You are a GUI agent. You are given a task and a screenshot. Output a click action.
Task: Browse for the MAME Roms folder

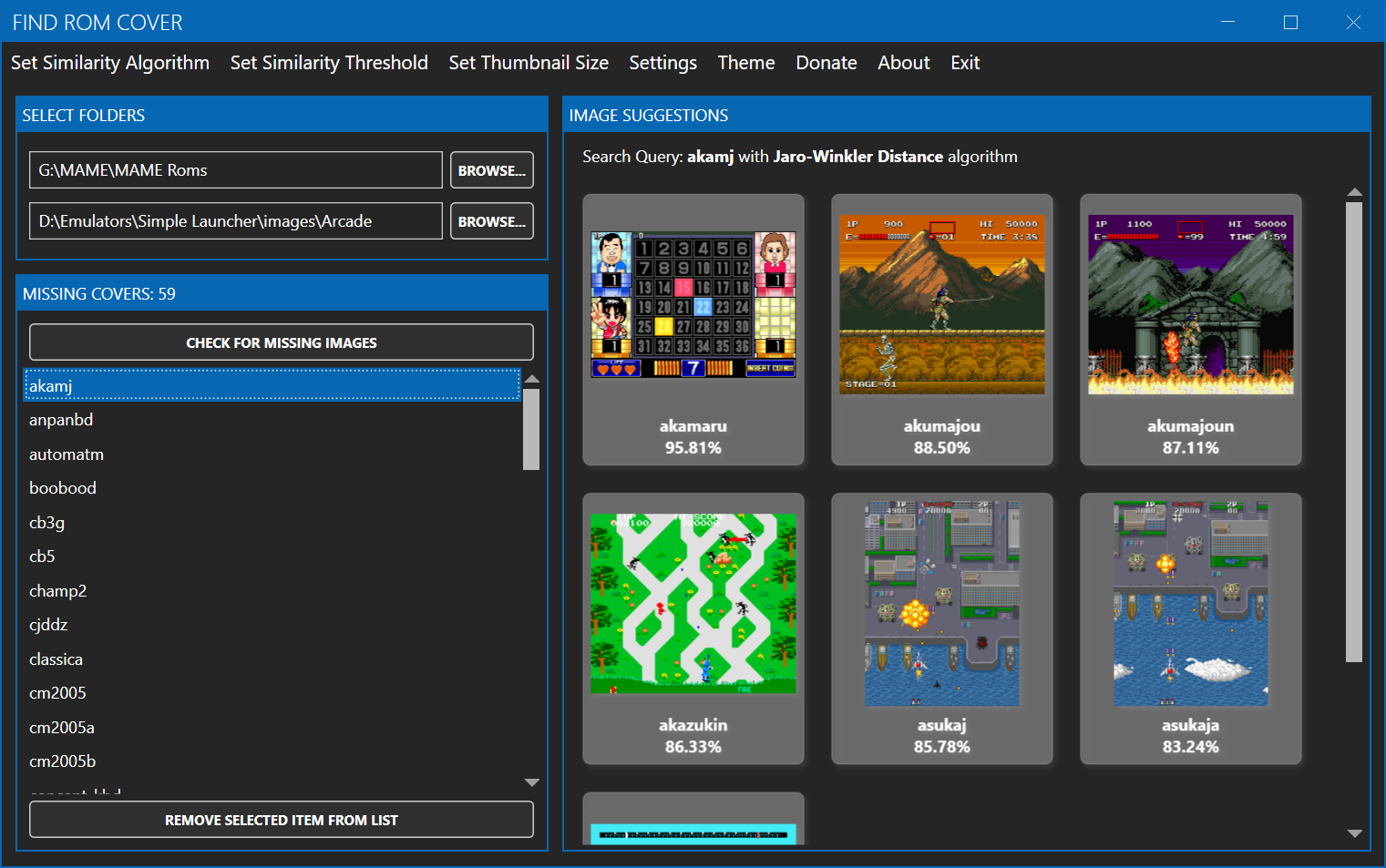492,170
